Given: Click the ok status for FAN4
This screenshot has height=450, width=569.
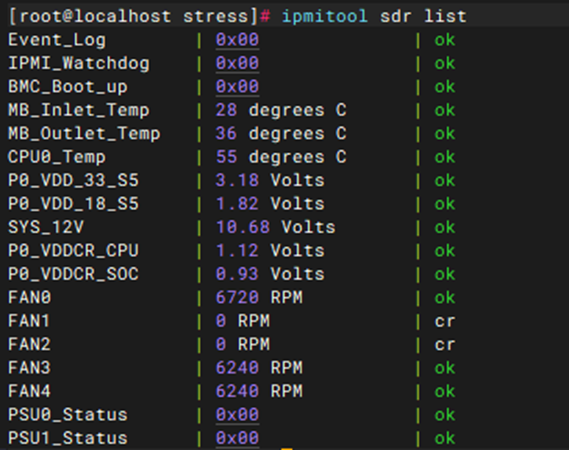Looking at the screenshot, I should coord(445,392).
